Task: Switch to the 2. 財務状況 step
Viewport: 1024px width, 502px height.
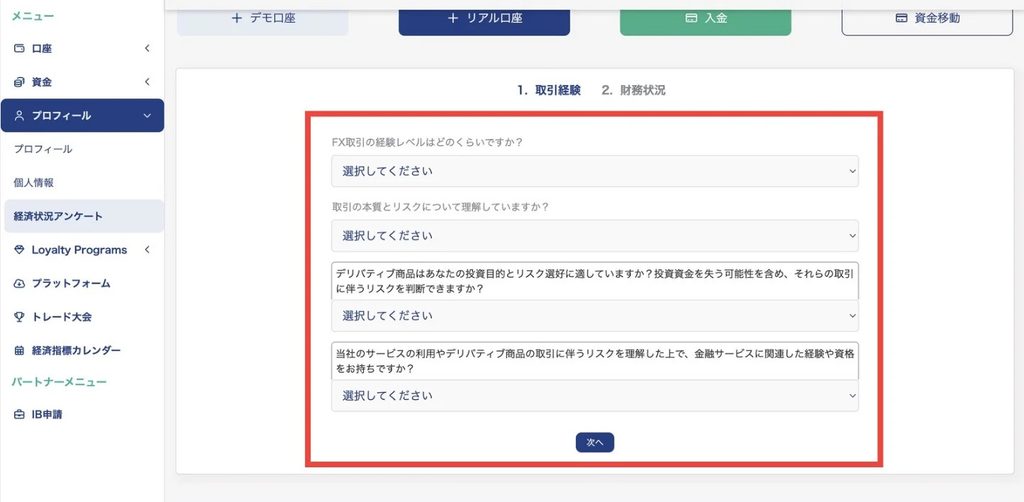Action: point(633,91)
